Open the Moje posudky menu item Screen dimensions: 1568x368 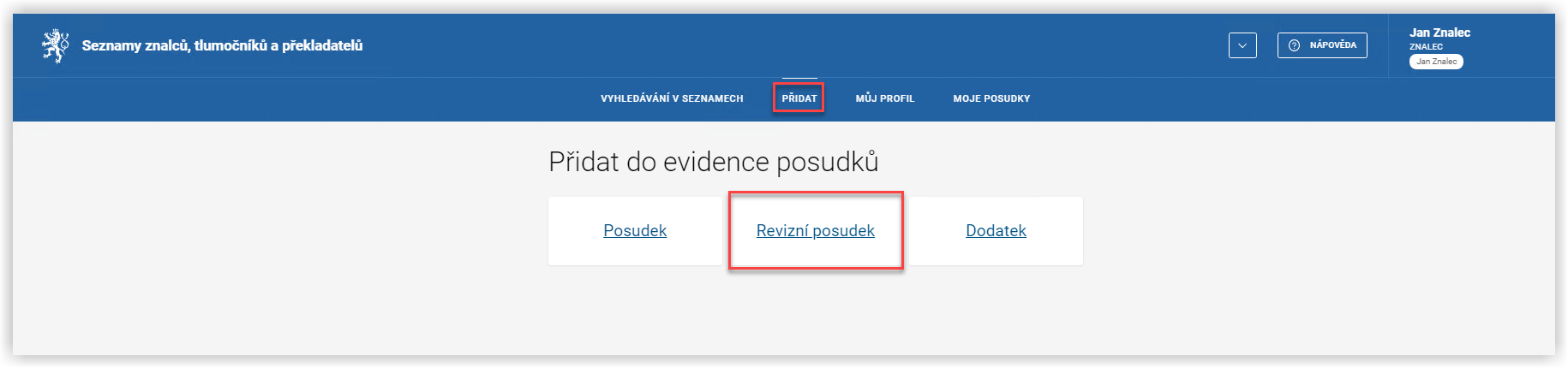tap(991, 98)
